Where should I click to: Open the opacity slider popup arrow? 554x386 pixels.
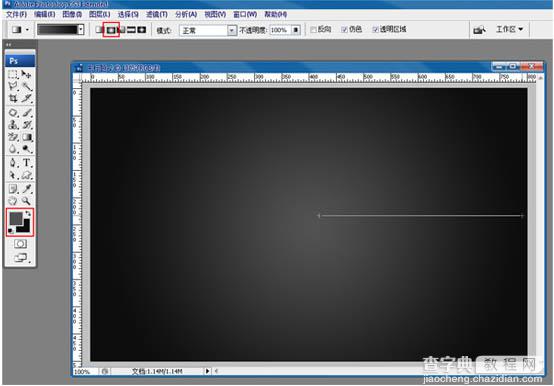click(296, 30)
